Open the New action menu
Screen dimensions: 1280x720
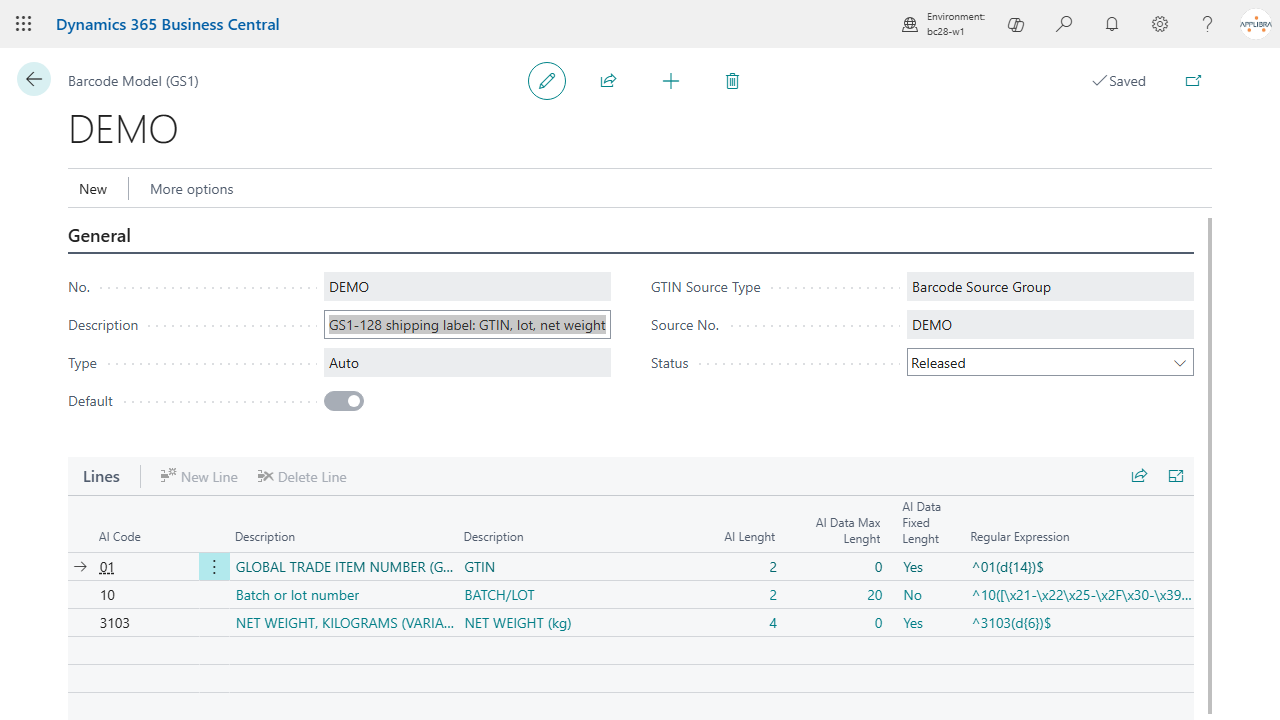tap(93, 189)
